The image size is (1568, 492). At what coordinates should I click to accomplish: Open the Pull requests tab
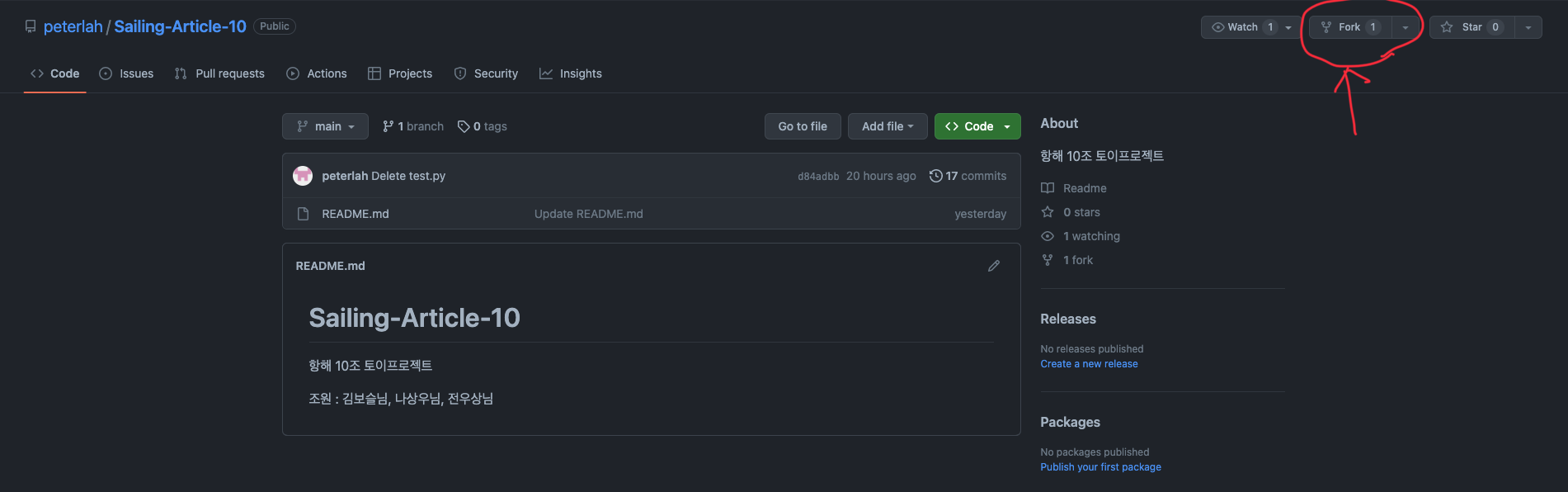(219, 73)
